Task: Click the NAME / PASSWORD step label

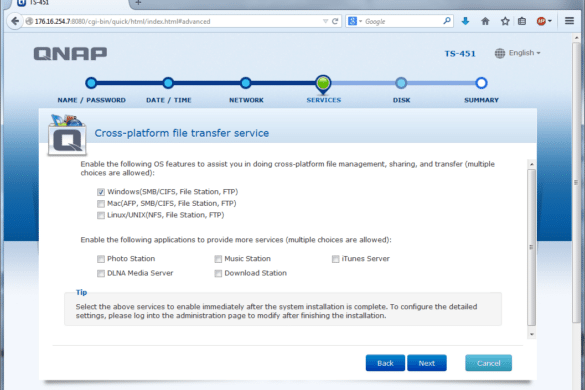Action: pyautogui.click(x=91, y=100)
